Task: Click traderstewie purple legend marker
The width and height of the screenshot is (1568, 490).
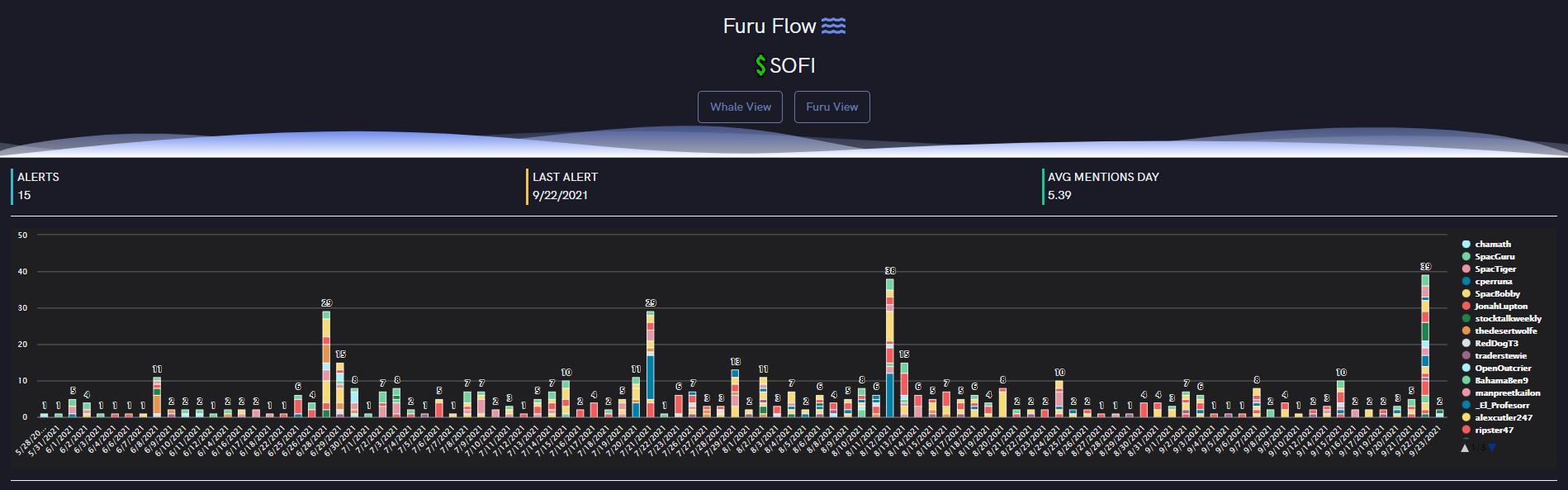Action: click(x=1466, y=355)
